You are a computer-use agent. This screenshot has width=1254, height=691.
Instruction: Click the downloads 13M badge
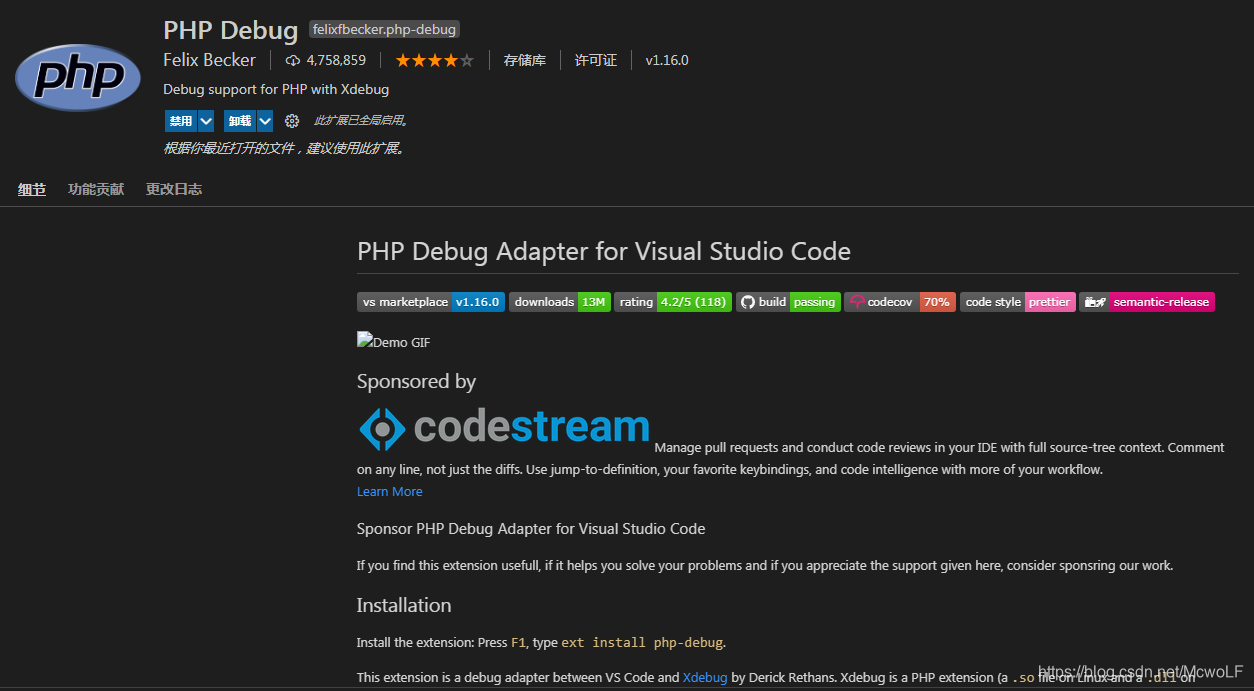pyautogui.click(x=560, y=302)
